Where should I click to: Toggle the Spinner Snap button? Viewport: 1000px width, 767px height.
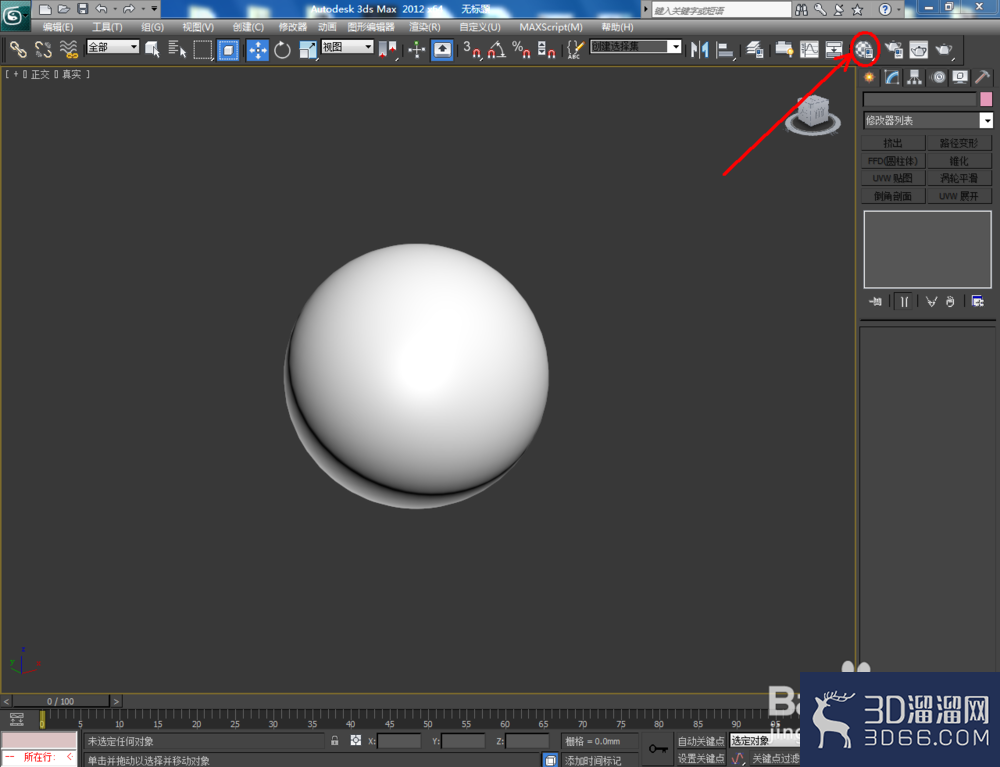pyautogui.click(x=547, y=49)
